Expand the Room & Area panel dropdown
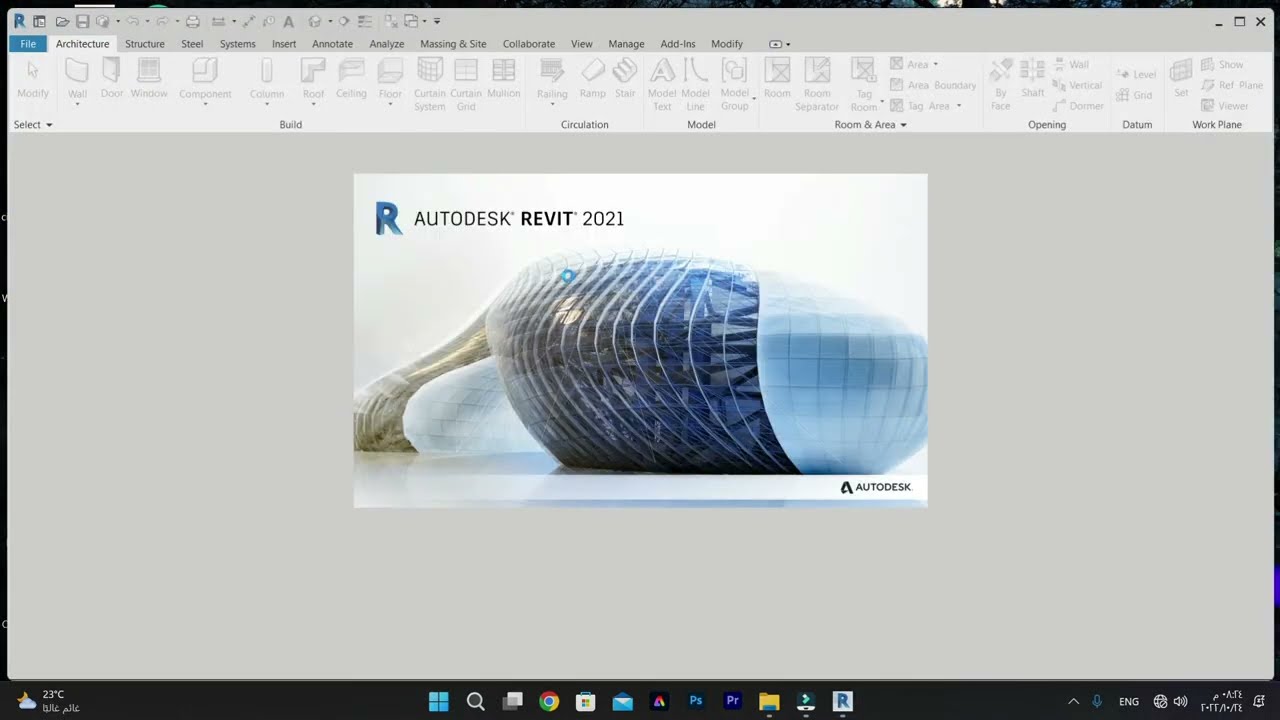 pos(871,125)
